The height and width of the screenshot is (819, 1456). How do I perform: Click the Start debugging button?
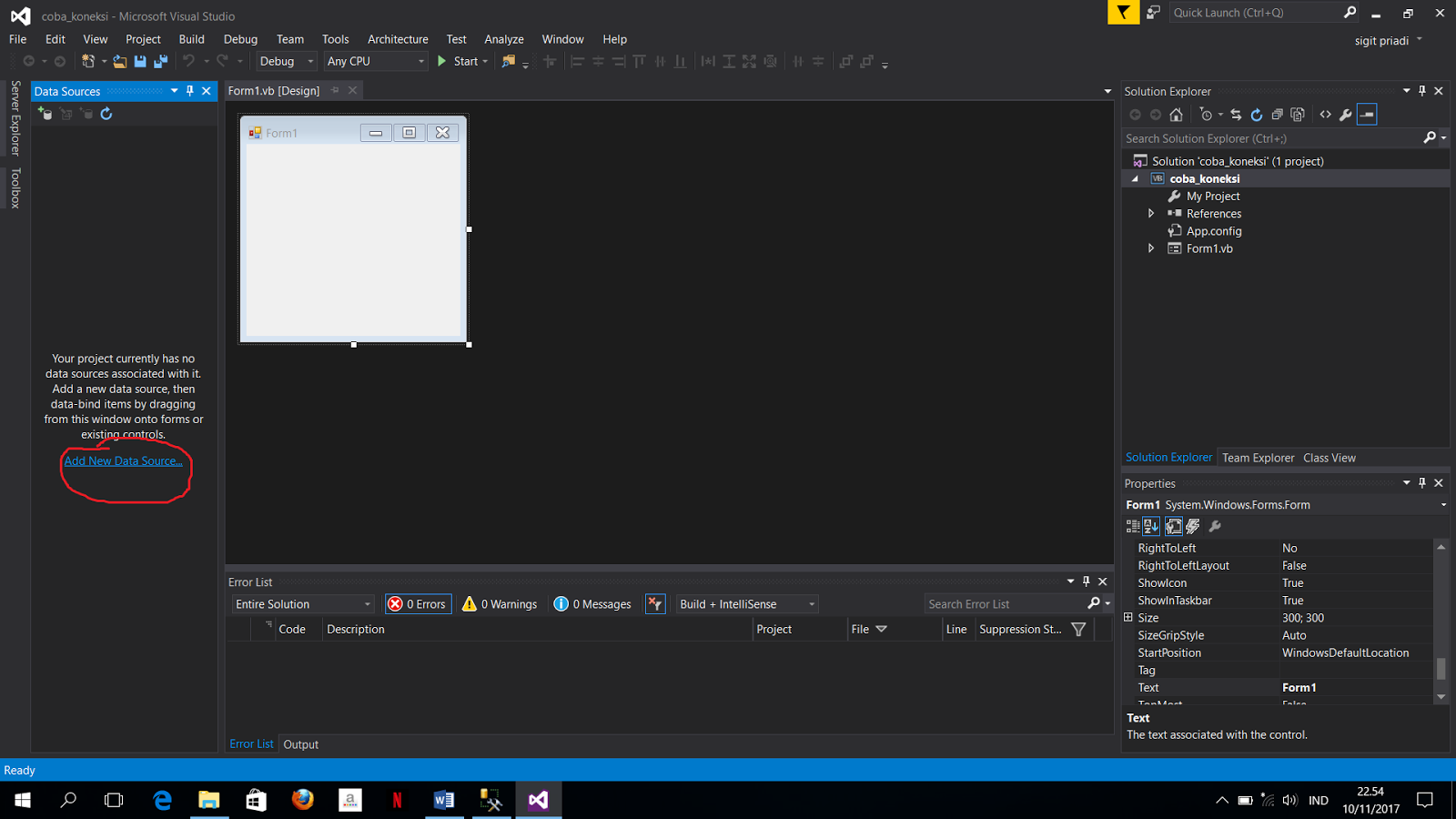462,61
